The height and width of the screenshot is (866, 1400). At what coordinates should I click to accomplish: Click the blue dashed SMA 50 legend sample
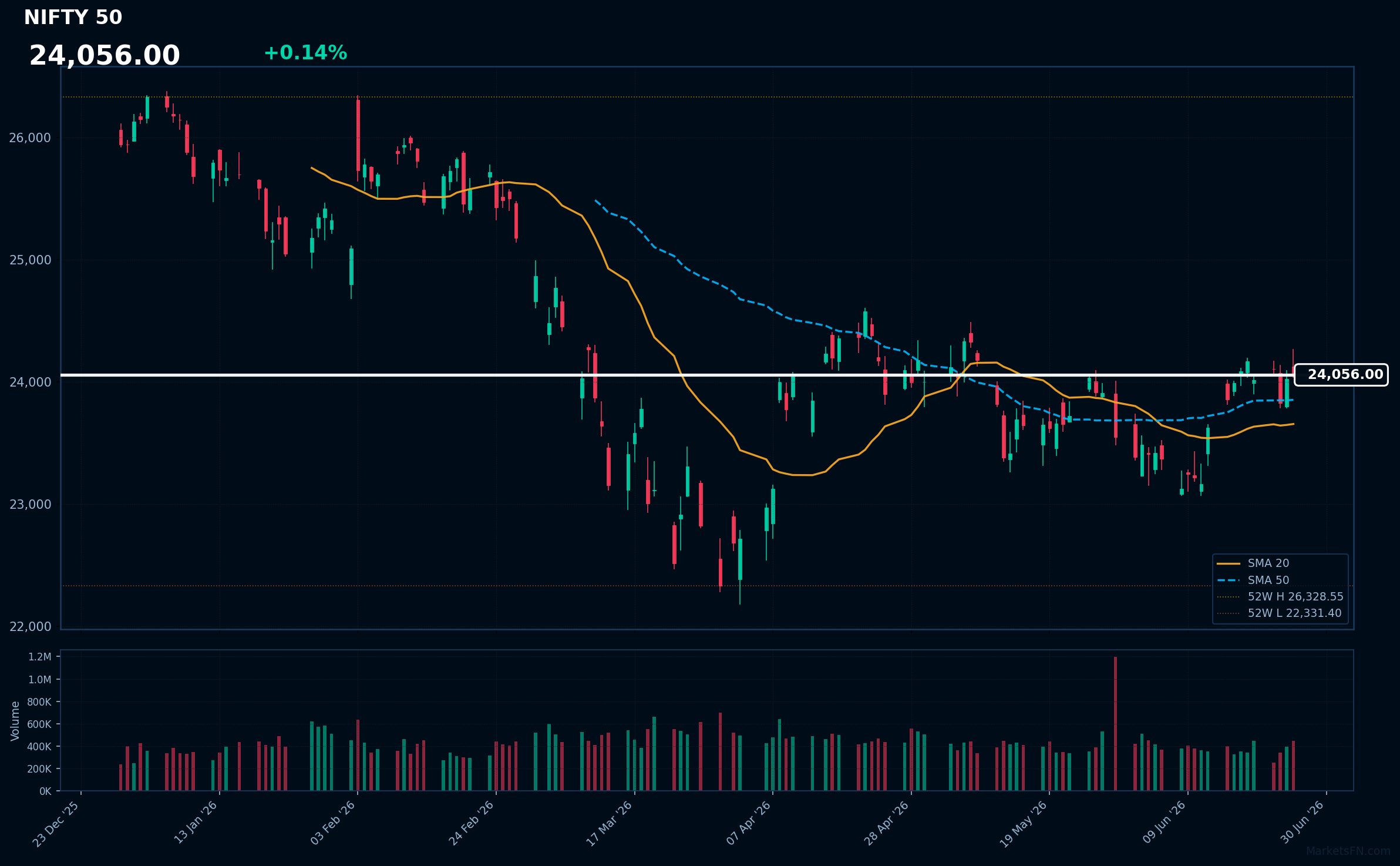click(1229, 580)
